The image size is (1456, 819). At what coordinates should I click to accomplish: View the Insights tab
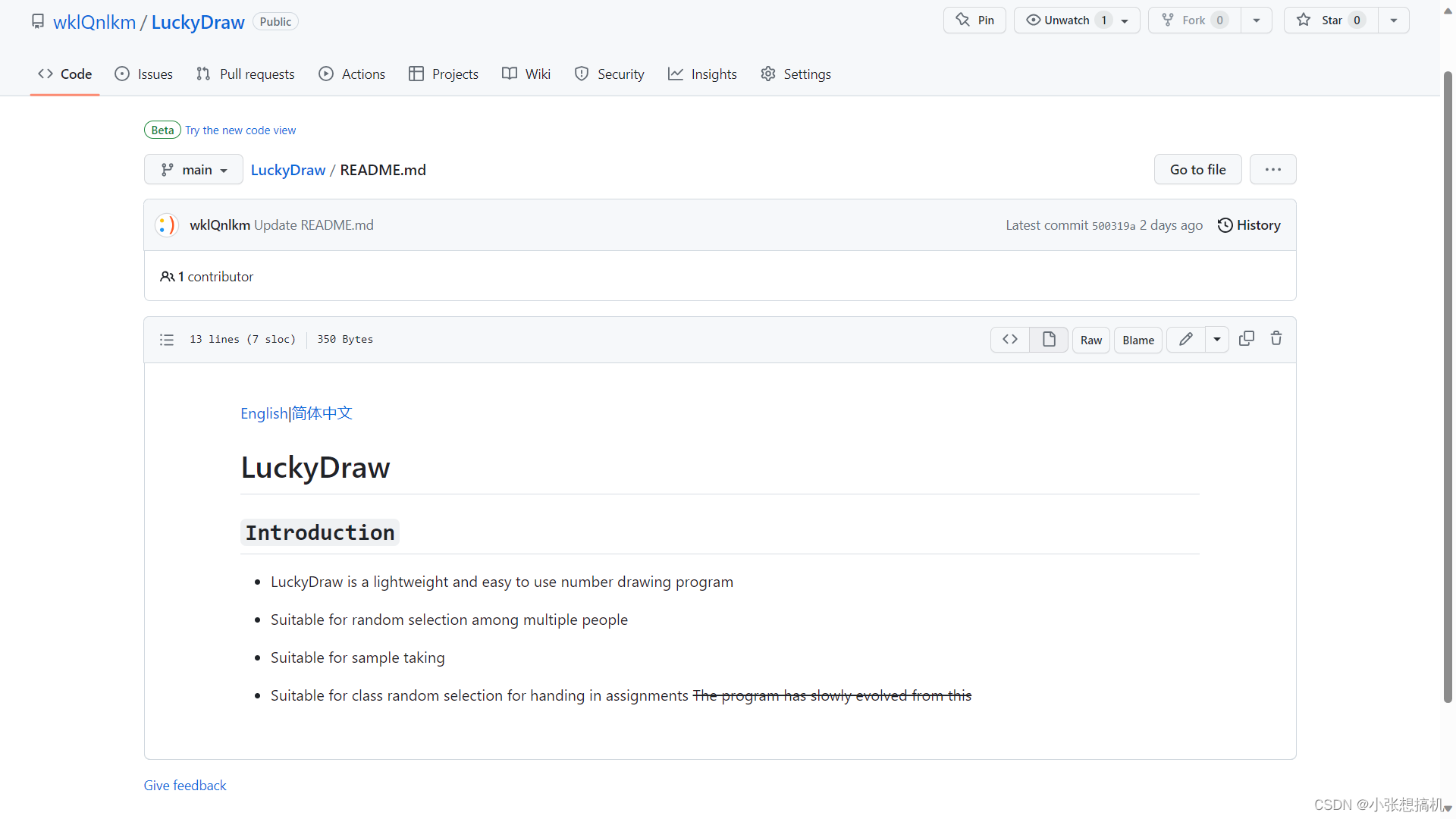tap(702, 74)
